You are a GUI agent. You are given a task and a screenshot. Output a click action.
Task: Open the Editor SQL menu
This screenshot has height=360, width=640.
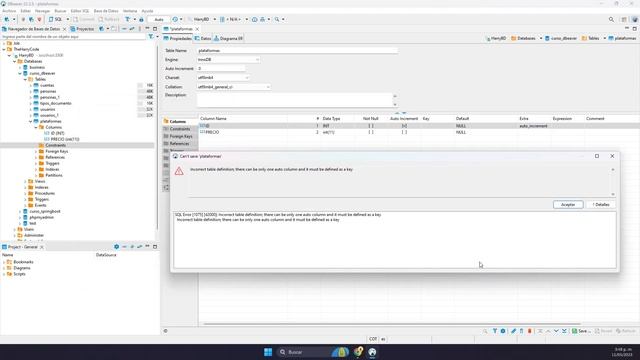coord(80,11)
